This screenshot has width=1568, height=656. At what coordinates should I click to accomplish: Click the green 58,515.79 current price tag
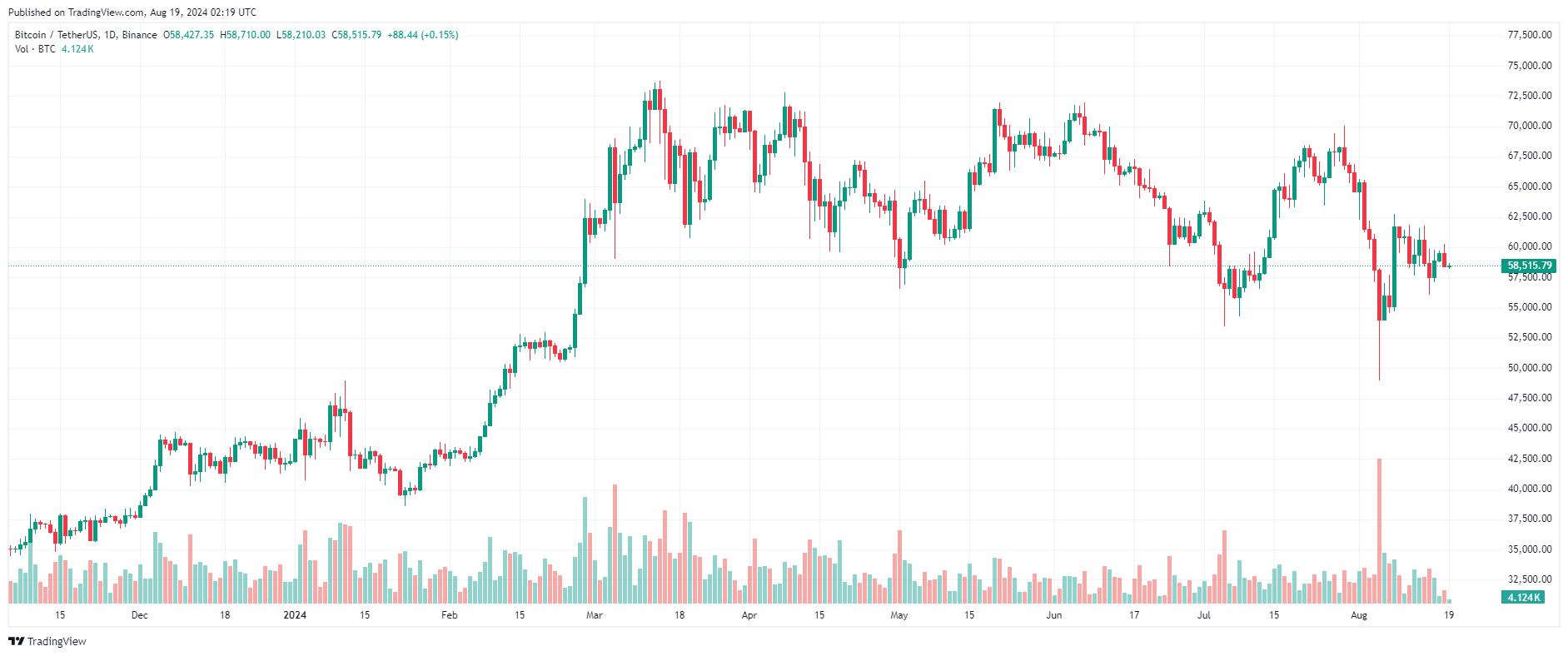[1529, 266]
